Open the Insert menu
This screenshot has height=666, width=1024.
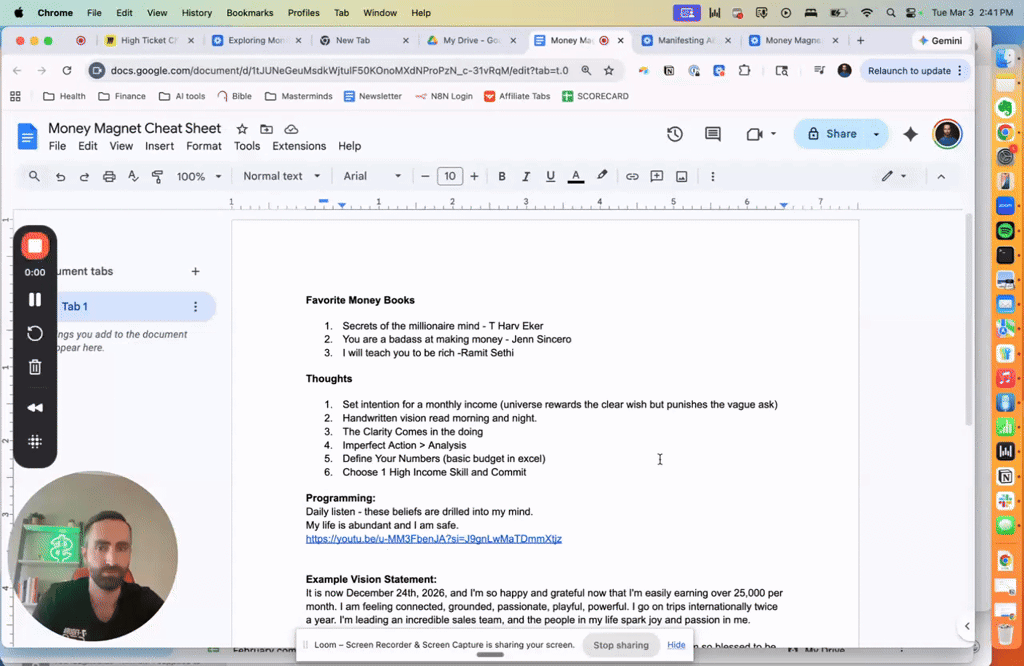(159, 146)
